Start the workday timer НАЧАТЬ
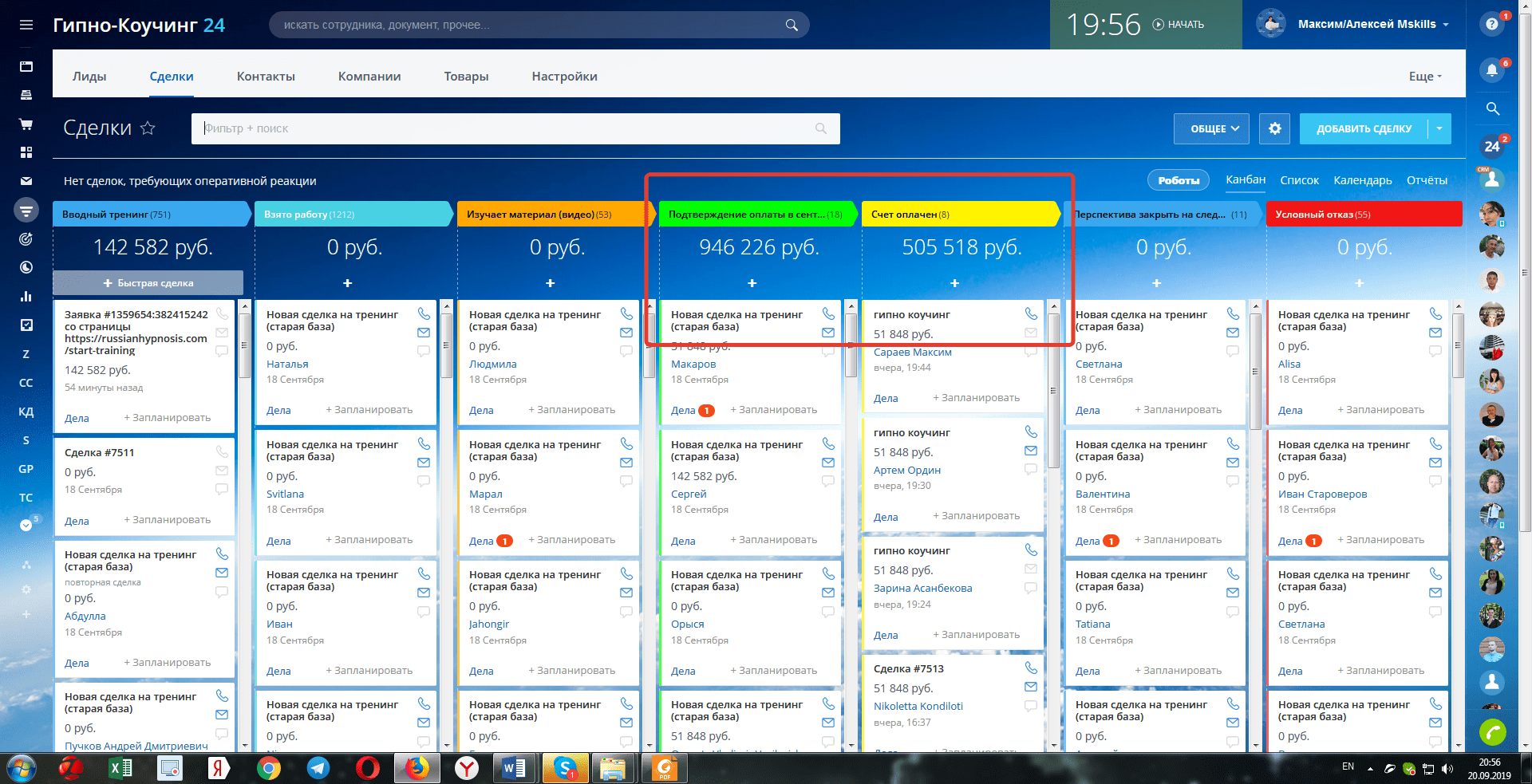The height and width of the screenshot is (784, 1532). coord(1179,25)
